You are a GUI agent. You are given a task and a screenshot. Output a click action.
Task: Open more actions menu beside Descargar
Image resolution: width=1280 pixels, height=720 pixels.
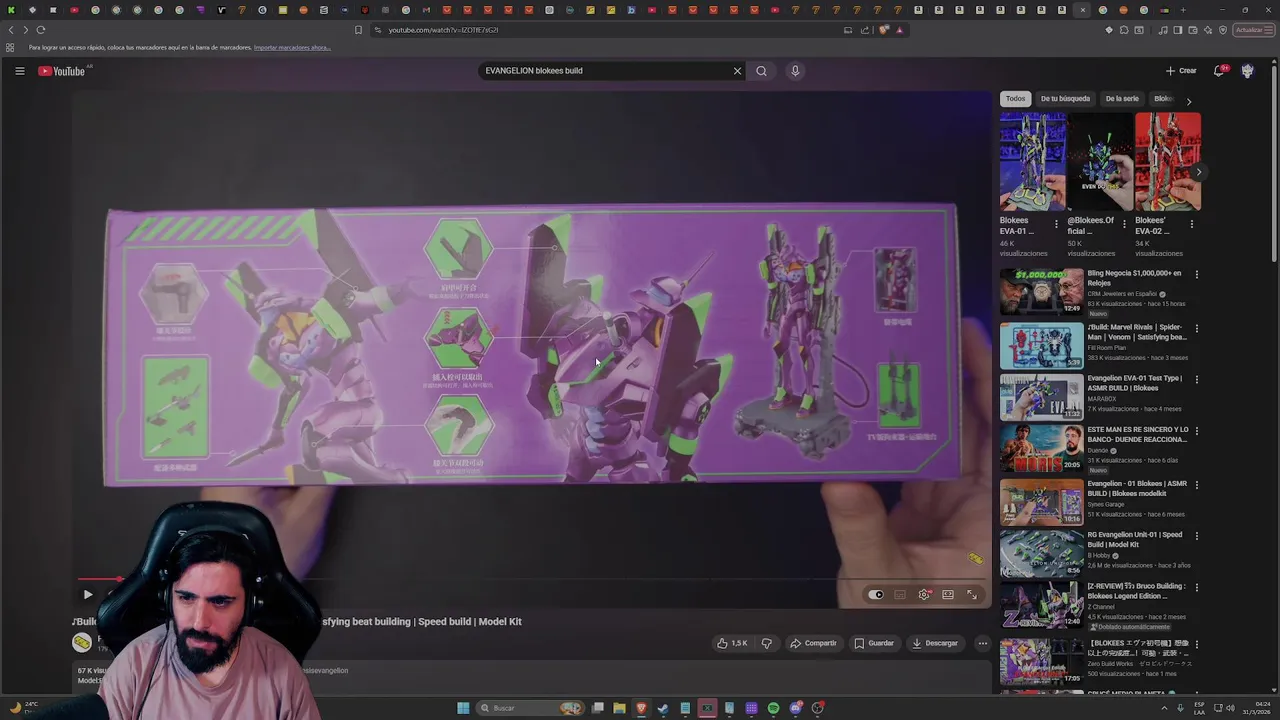[983, 643]
